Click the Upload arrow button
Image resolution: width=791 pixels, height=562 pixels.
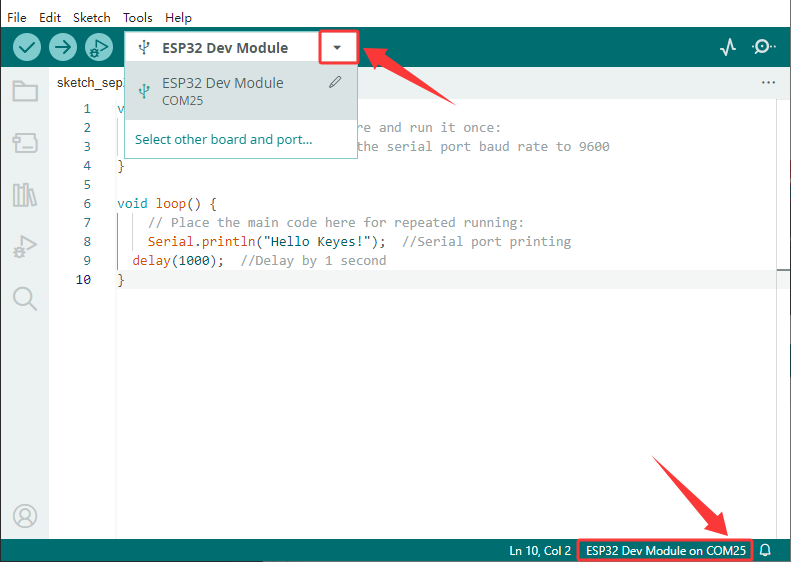[x=63, y=47]
